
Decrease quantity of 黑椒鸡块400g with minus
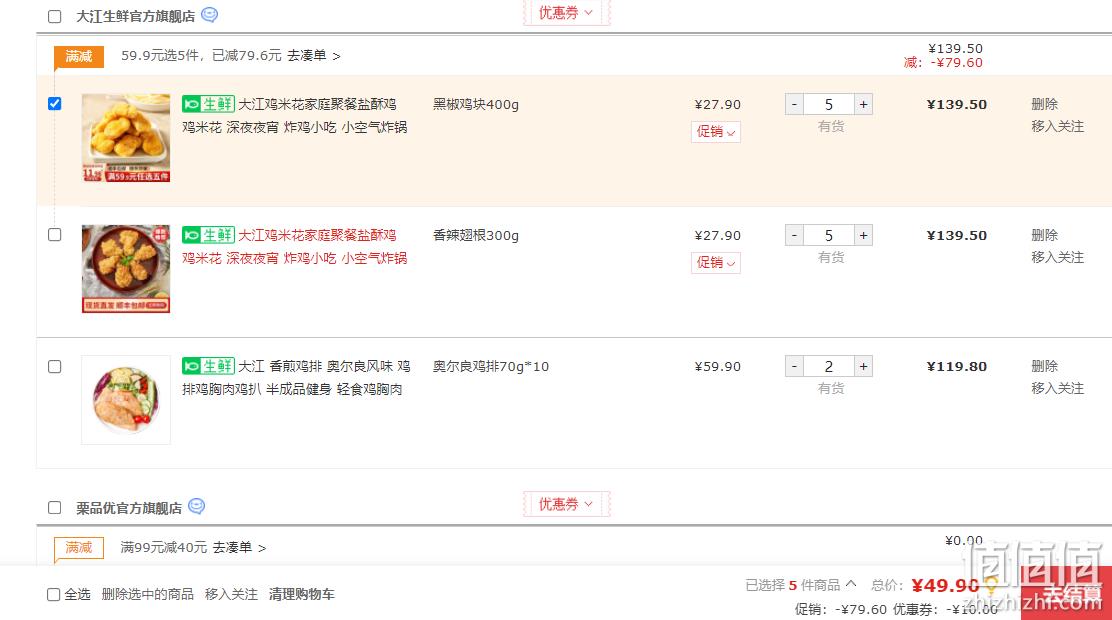click(x=794, y=104)
